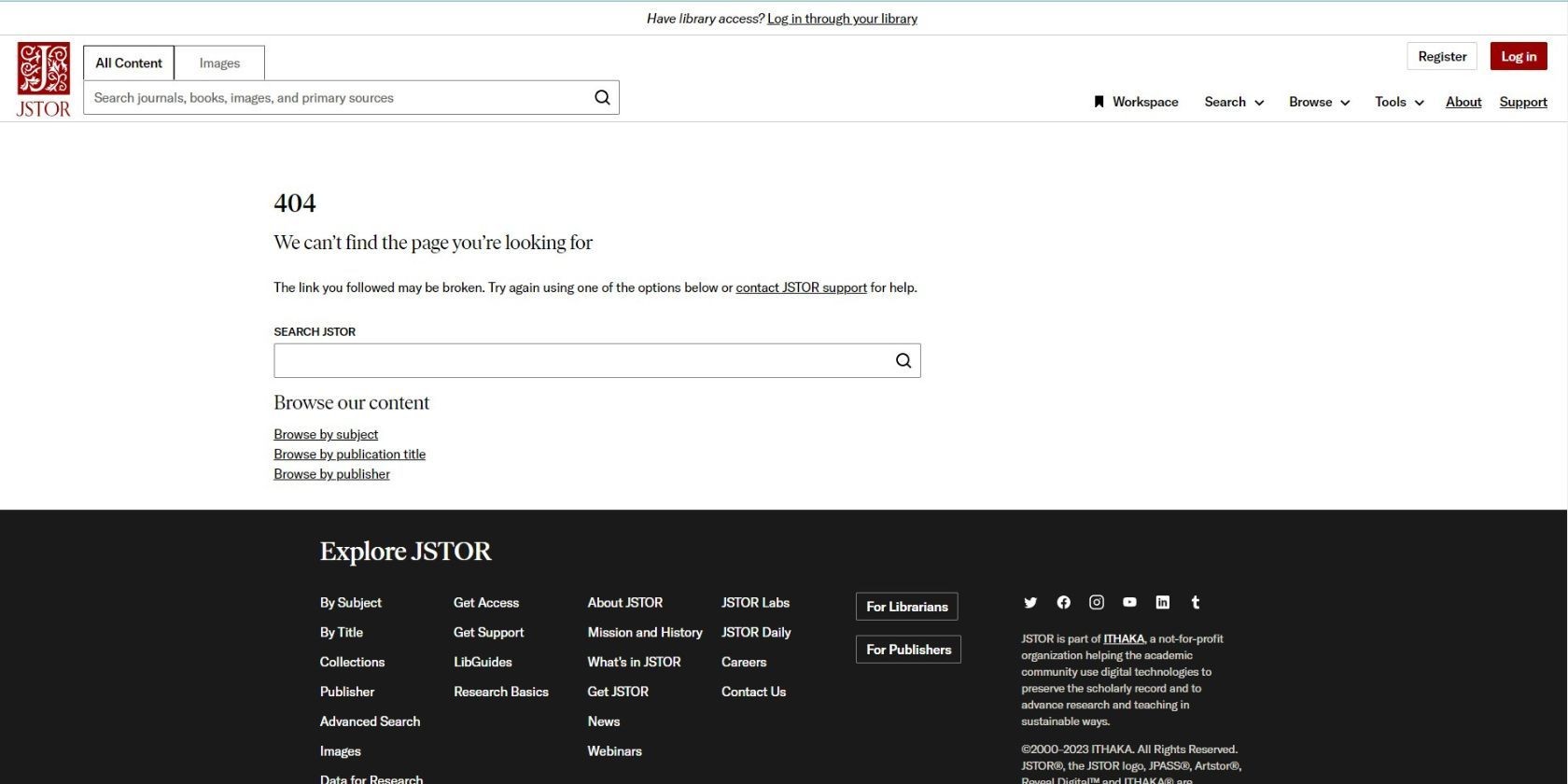Open Collections footer link
Viewport: 1568px width, 784px height.
[x=352, y=662]
